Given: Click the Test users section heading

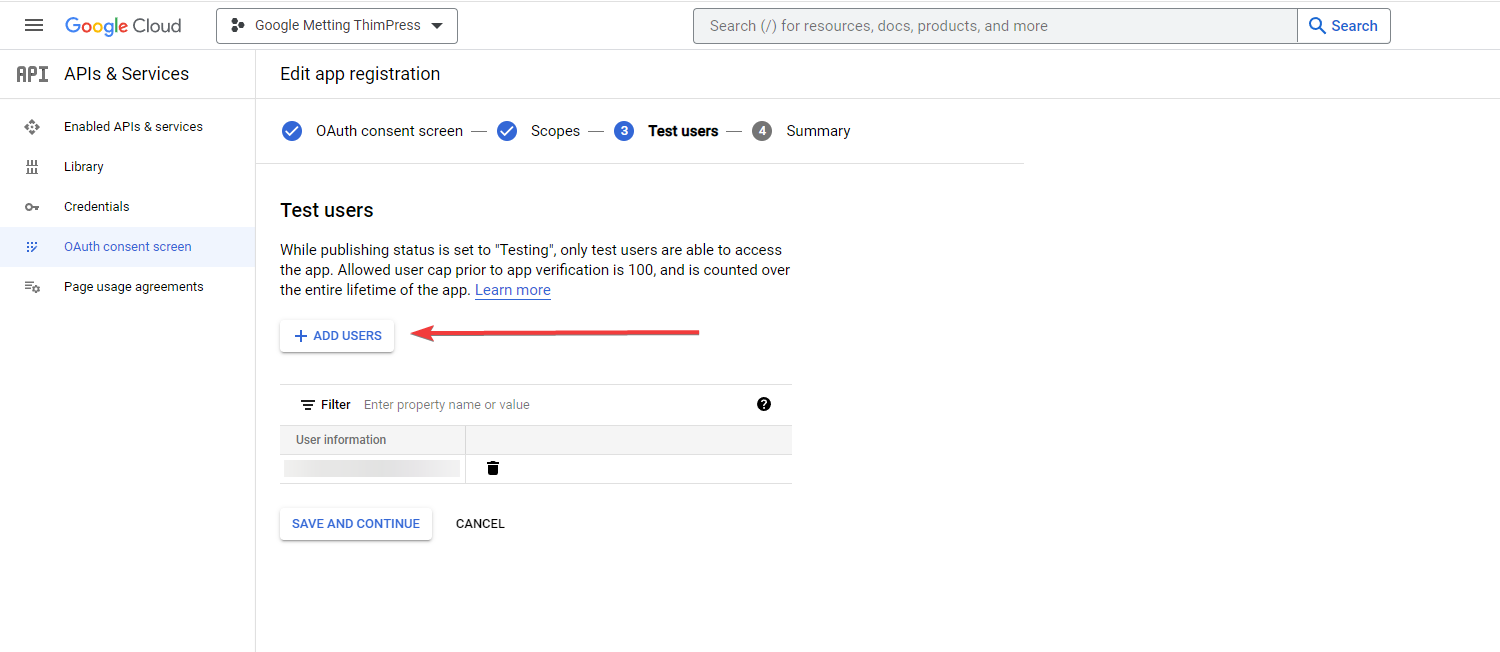Looking at the screenshot, I should (327, 210).
